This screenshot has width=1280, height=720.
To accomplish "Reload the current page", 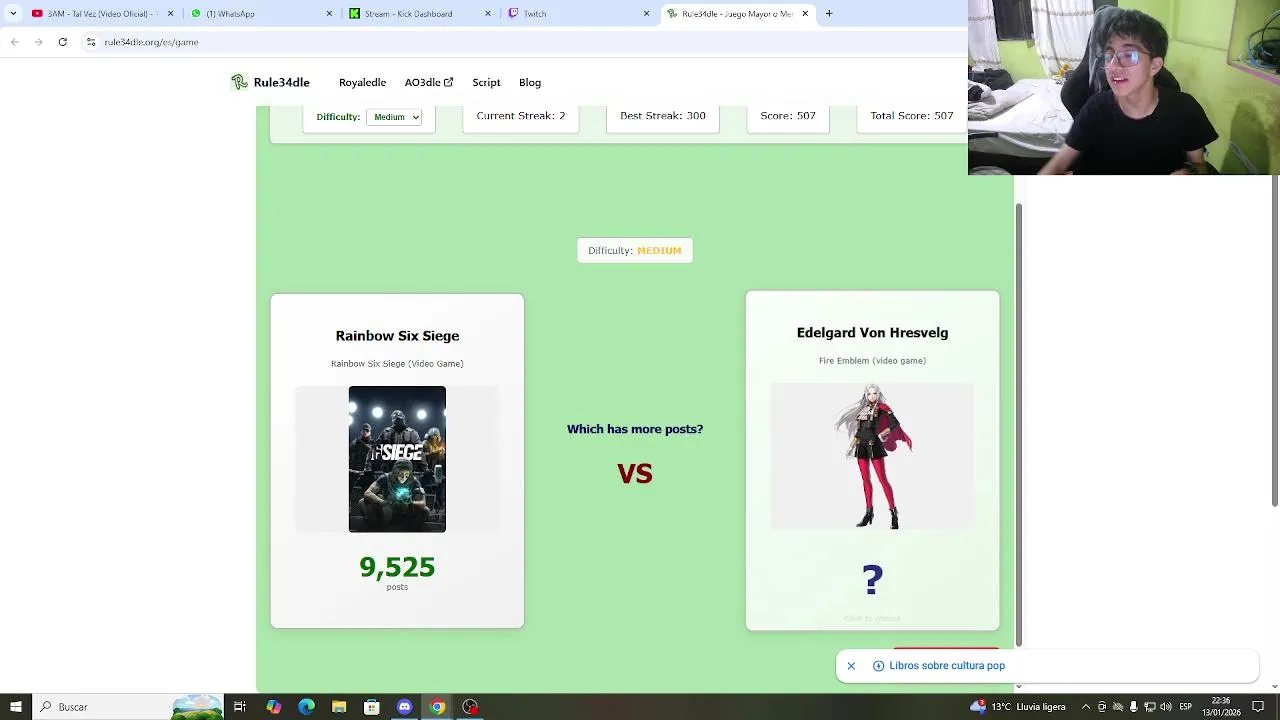I will click(62, 42).
